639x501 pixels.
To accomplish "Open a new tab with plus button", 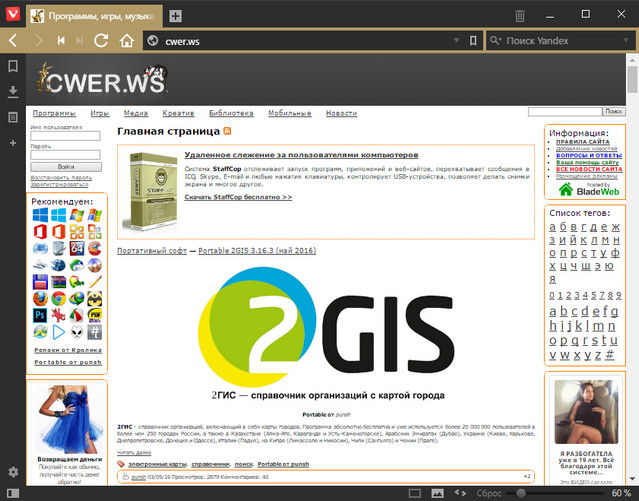I will (x=175, y=16).
